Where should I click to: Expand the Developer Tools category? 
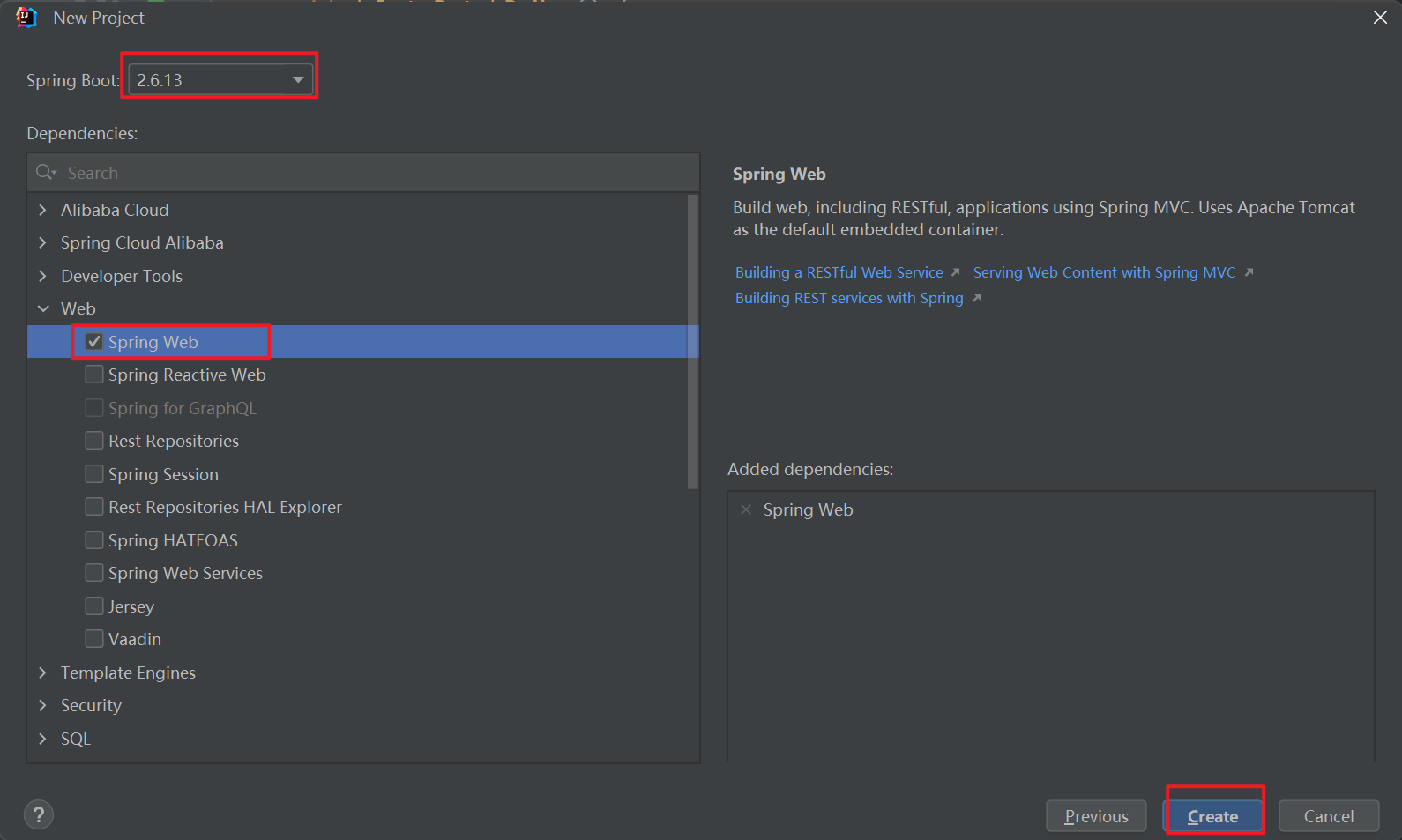42,276
